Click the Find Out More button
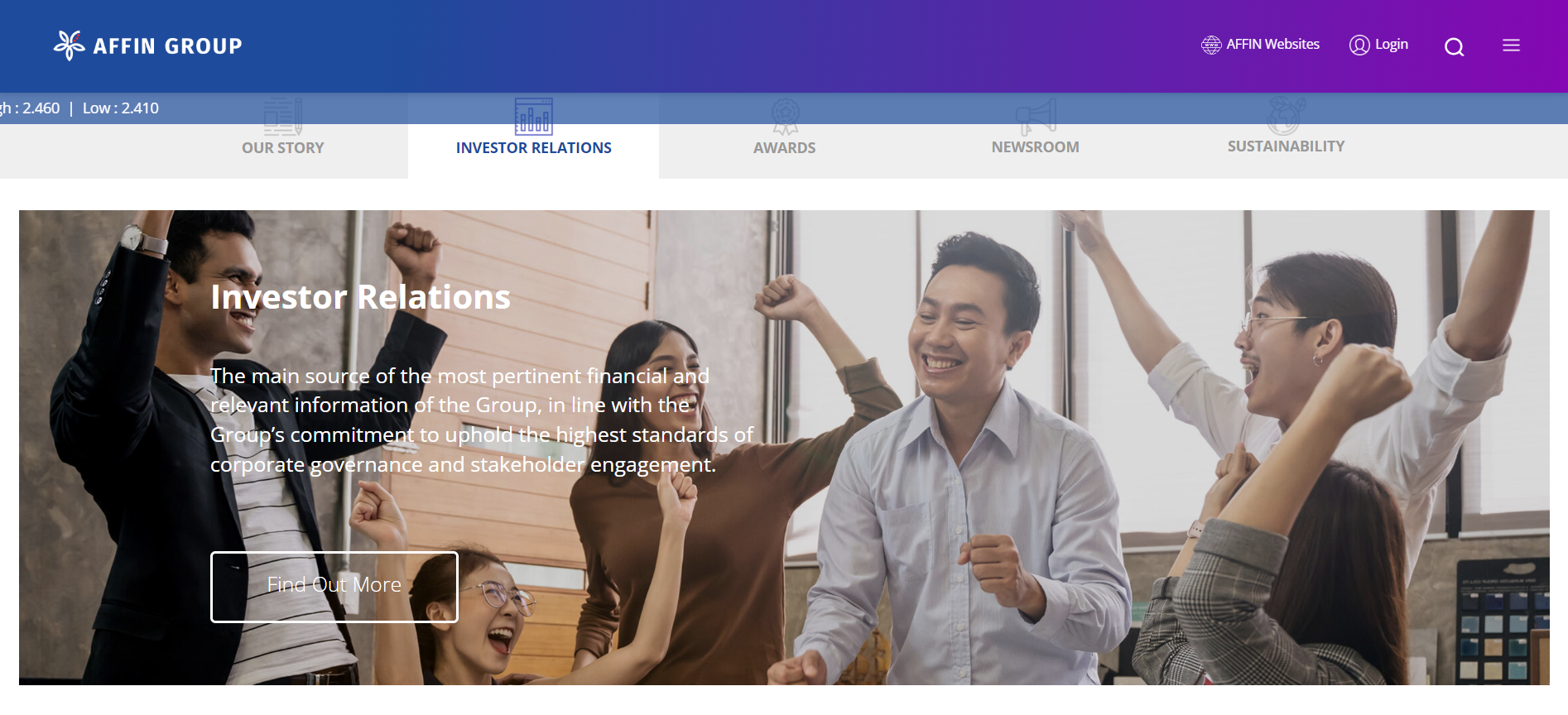 click(x=334, y=587)
